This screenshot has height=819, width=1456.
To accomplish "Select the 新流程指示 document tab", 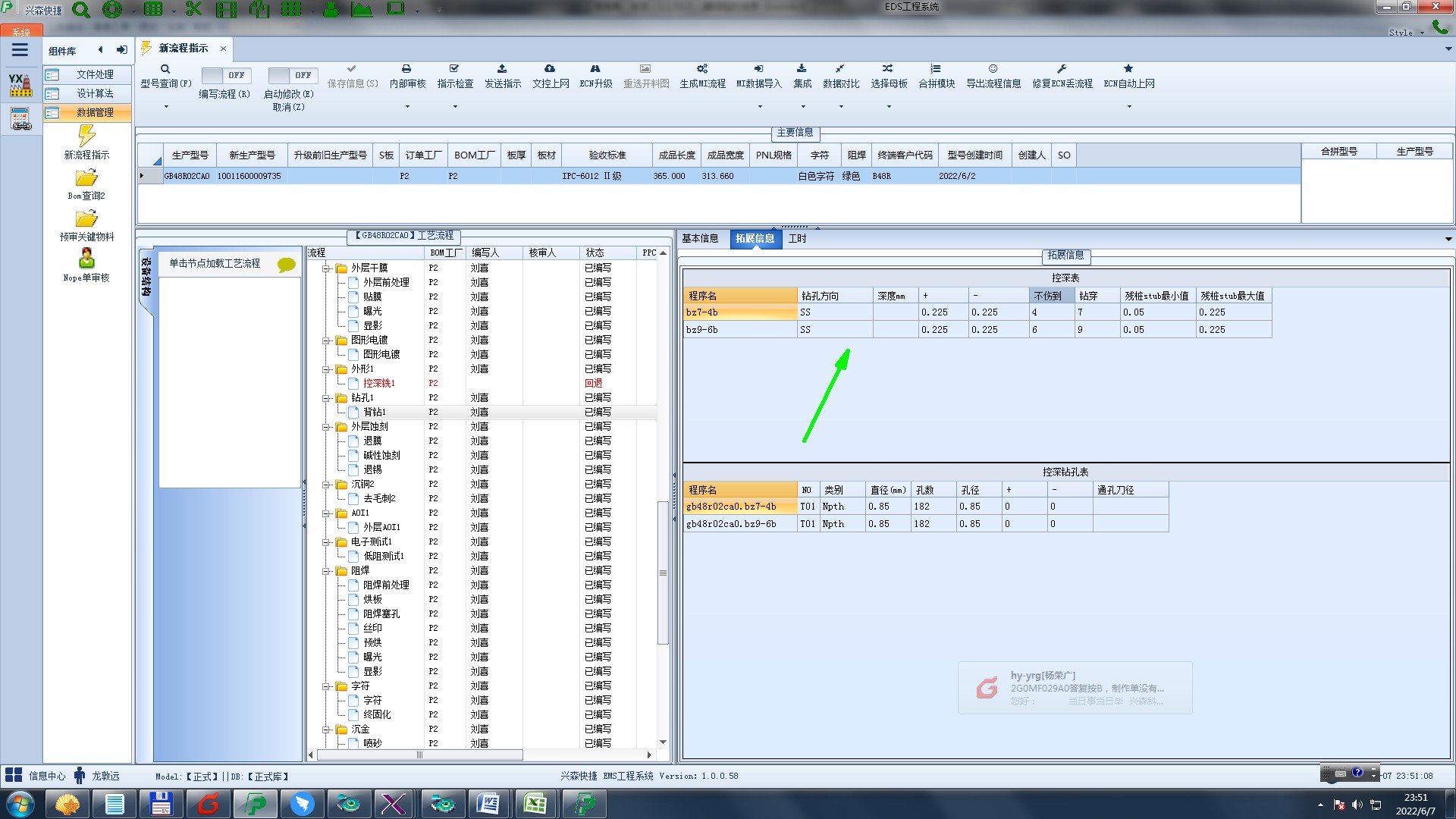I will (x=184, y=49).
